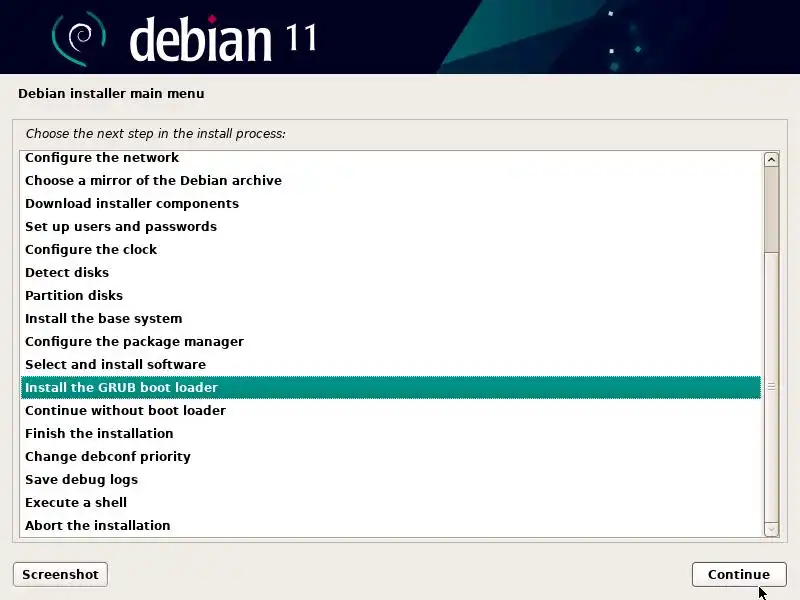Click the scrollbar down arrow
Viewport: 800px width, 600px height.
click(x=771, y=530)
